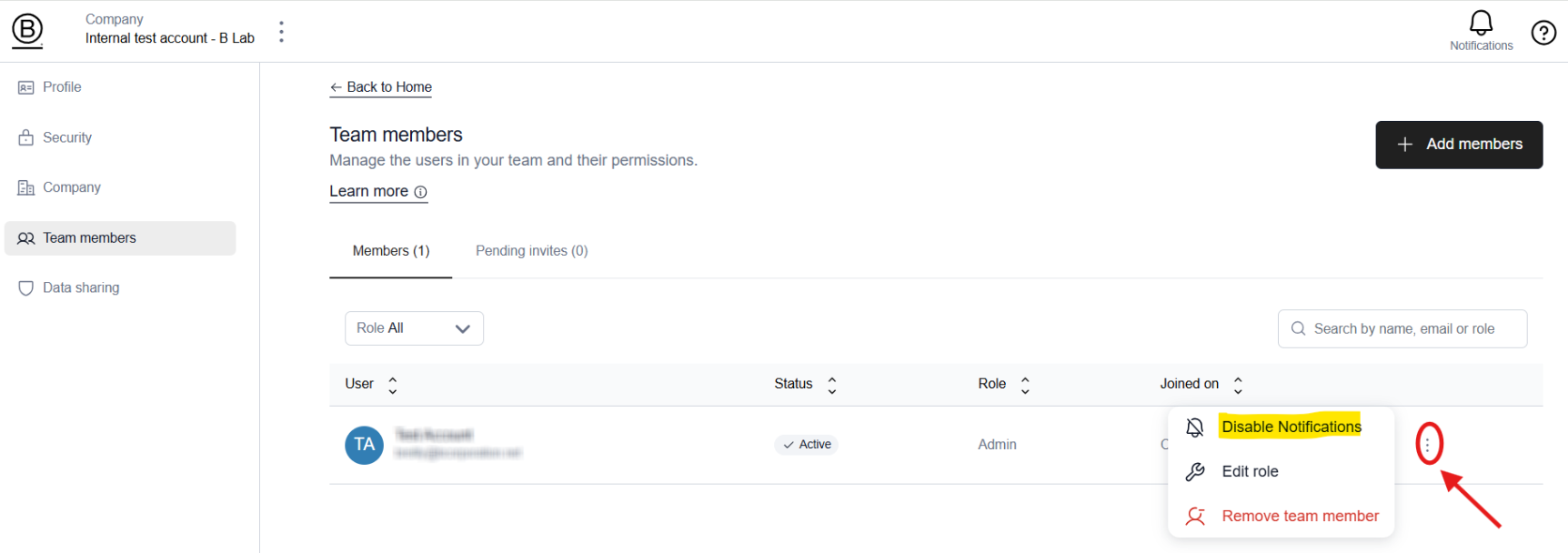Select Disable Notifications in the row menu
The width and height of the screenshot is (1568, 553).
[1281, 427]
